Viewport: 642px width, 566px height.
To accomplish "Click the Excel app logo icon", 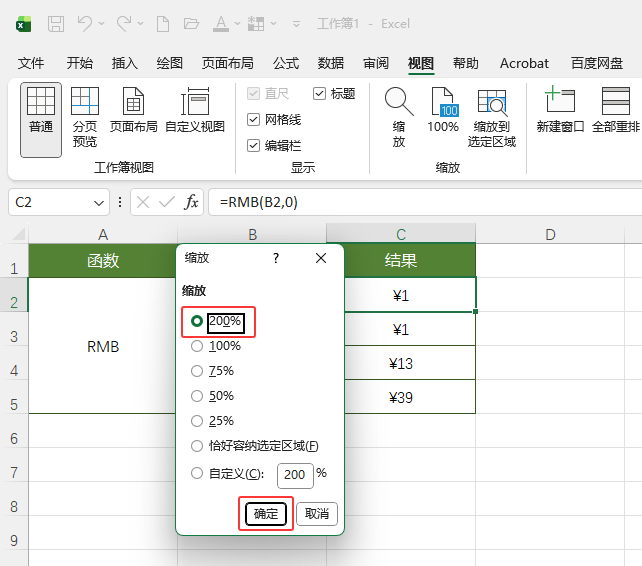I will [x=24, y=24].
